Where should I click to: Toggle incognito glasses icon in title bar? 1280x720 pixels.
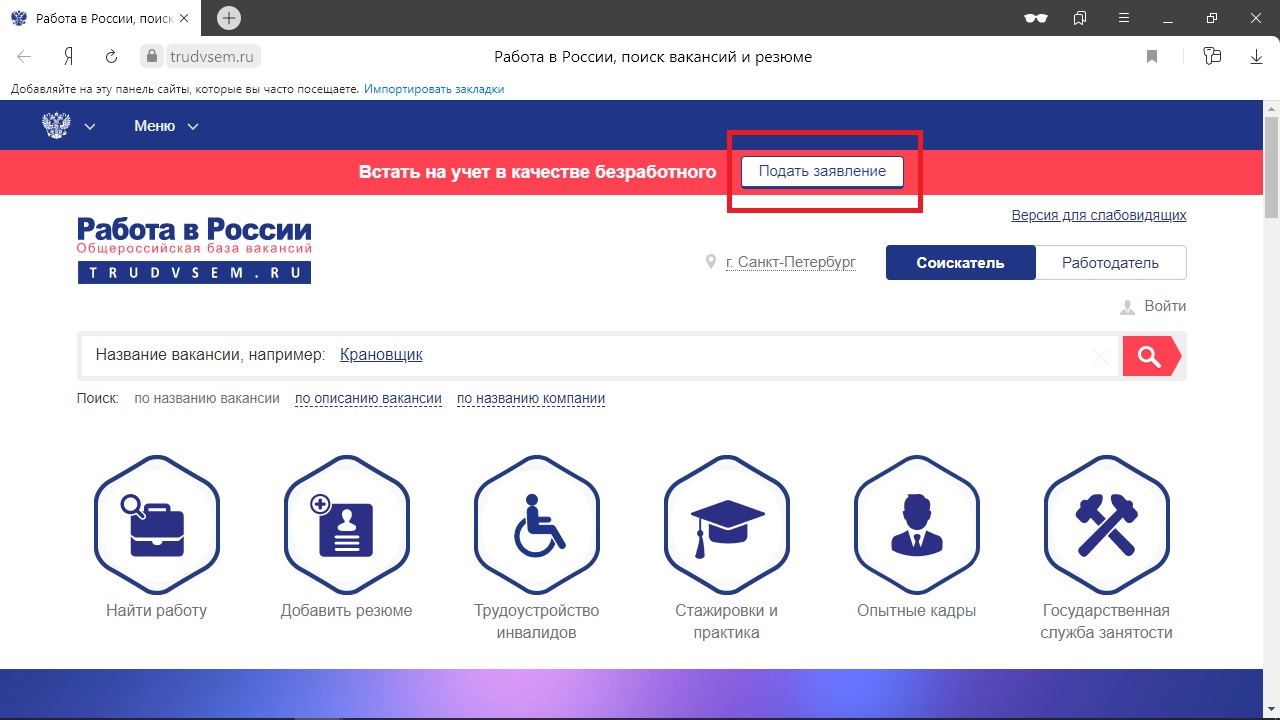(1036, 18)
